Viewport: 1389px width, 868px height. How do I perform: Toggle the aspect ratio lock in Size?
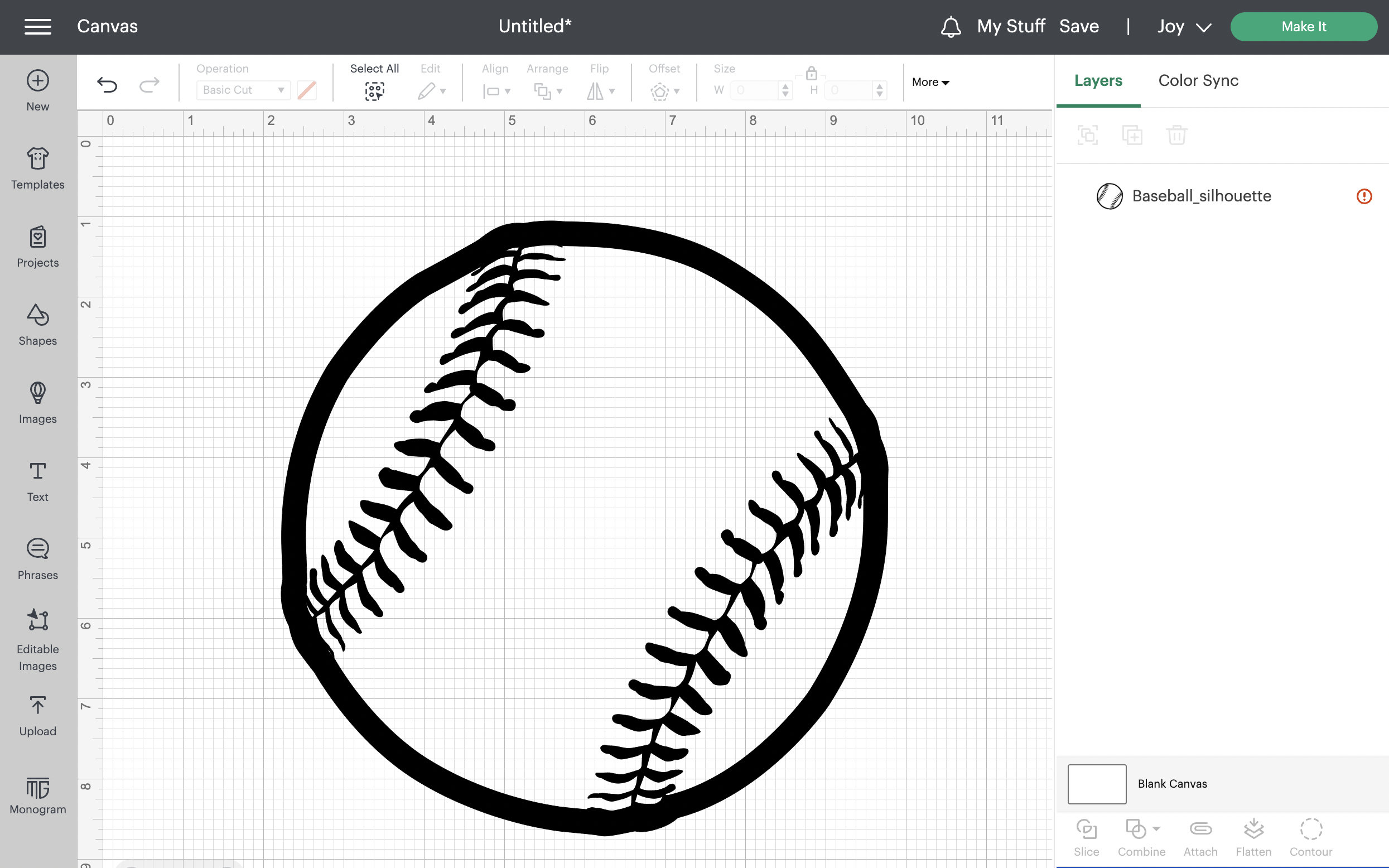(x=811, y=74)
